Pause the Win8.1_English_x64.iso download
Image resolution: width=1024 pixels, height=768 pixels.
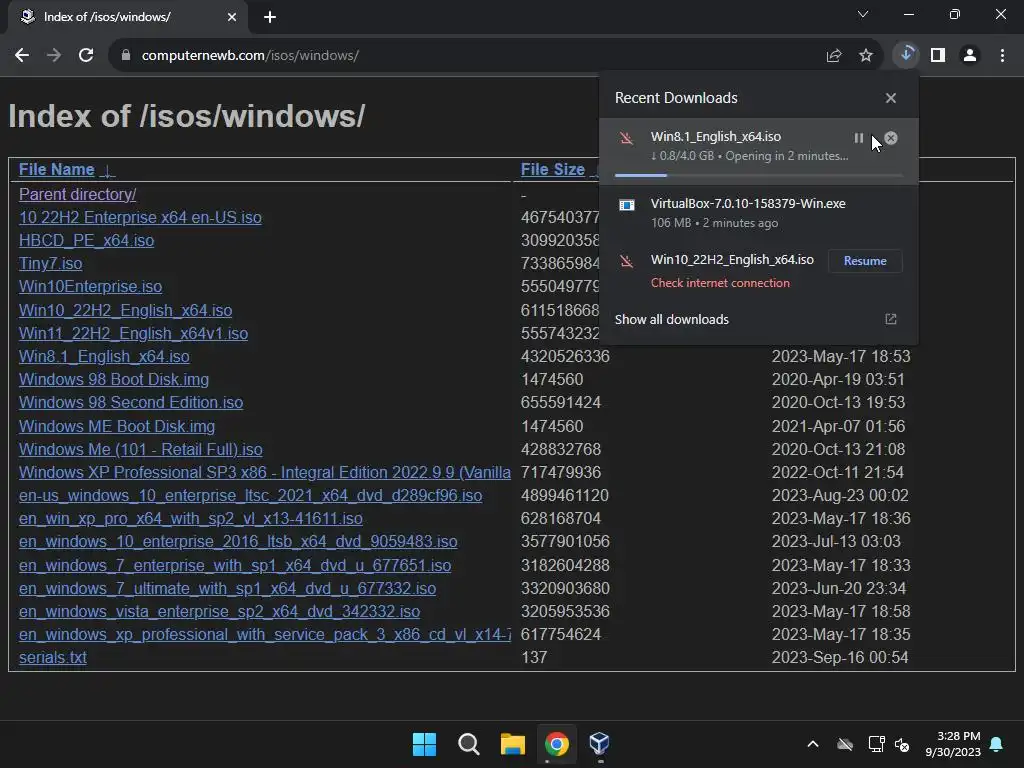[x=859, y=138]
